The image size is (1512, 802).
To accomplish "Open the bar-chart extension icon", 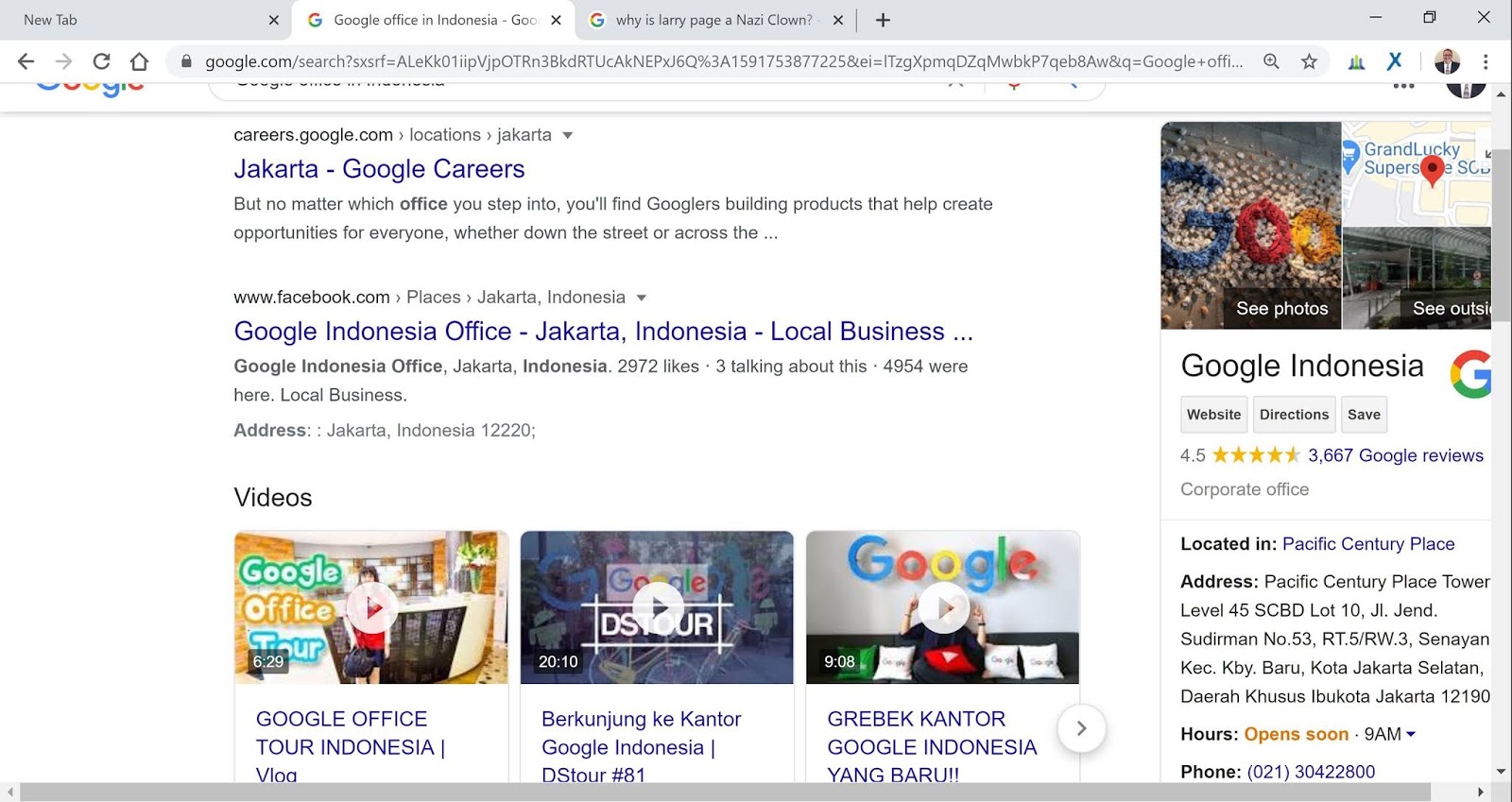I will 1356,62.
